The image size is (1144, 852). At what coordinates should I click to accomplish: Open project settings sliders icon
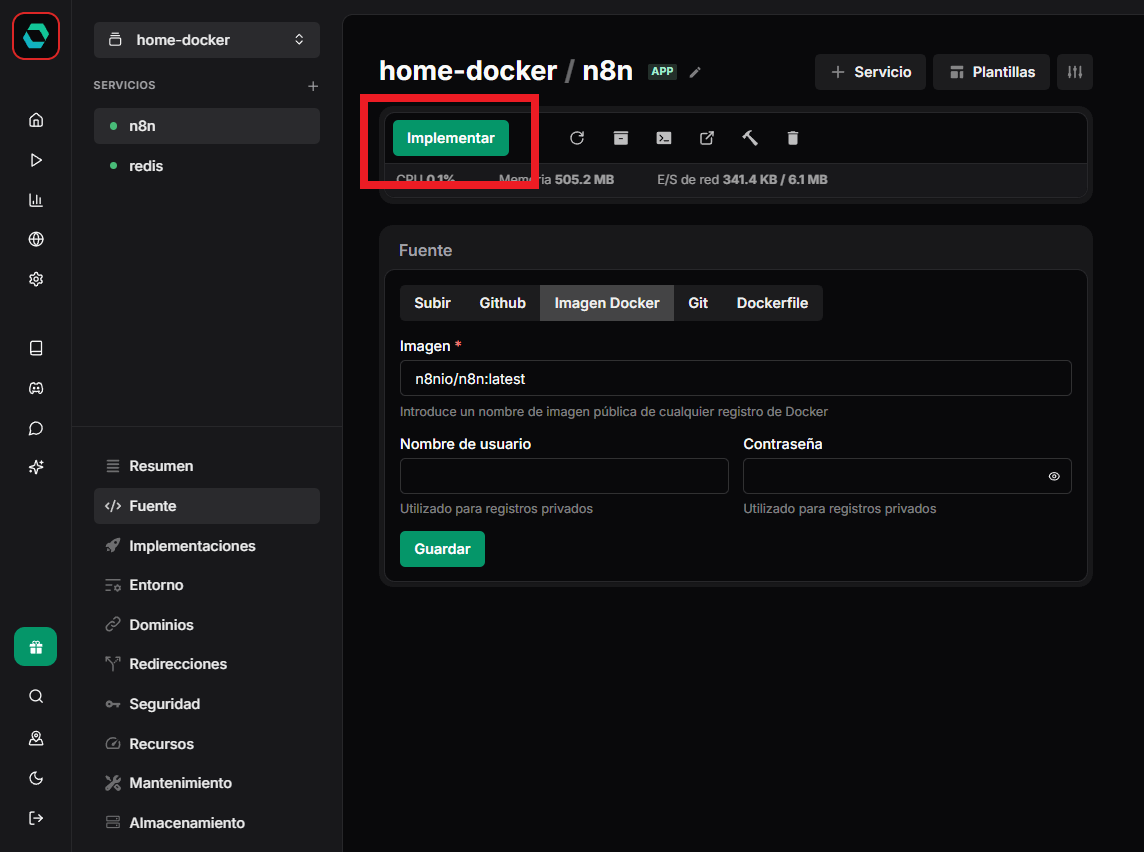click(x=1075, y=71)
